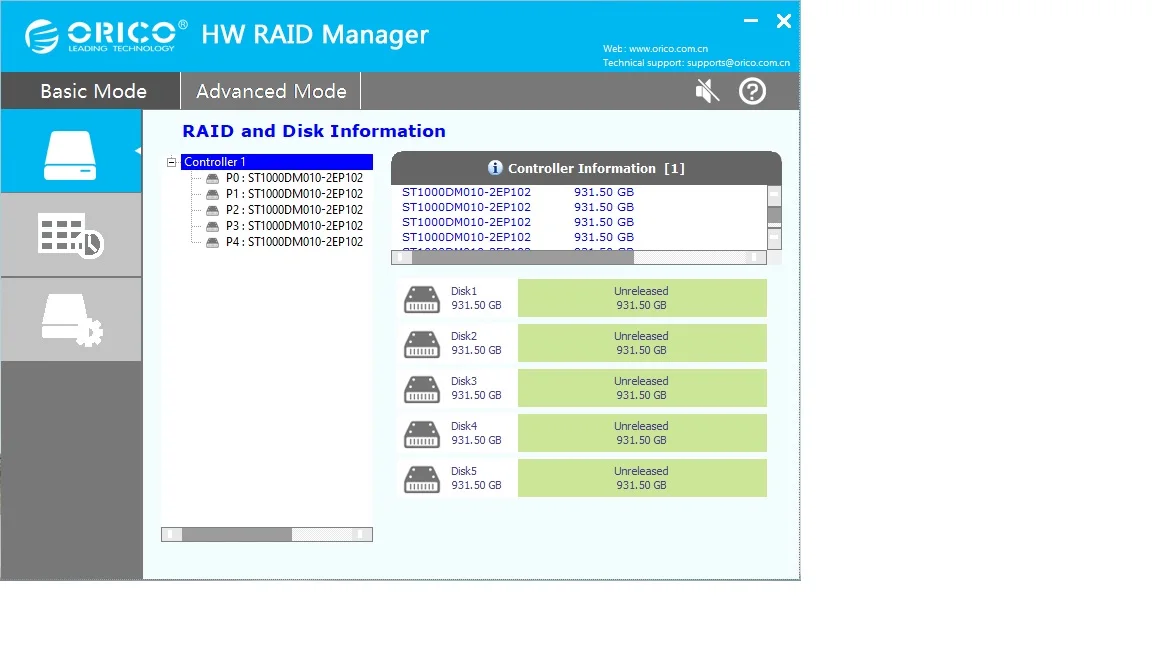Click the Disk1 drive icon
This screenshot has width=1152, height=648.
pos(422,298)
